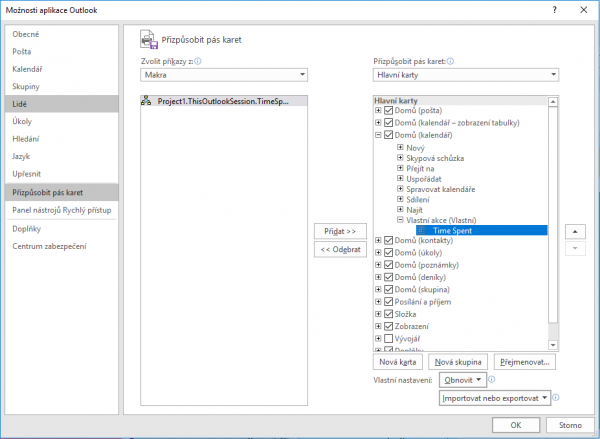Open Centrum zabezpečení category

coord(62,246)
